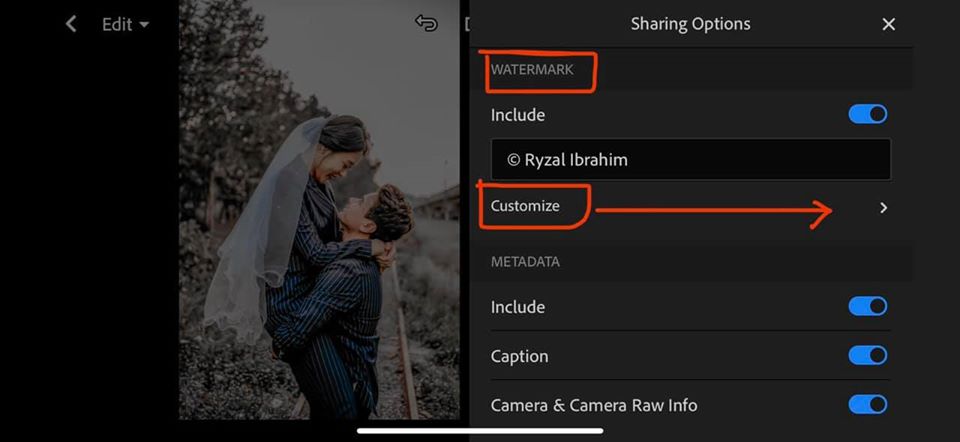Select the METADATA section header
The height and width of the screenshot is (442, 960).
point(525,262)
